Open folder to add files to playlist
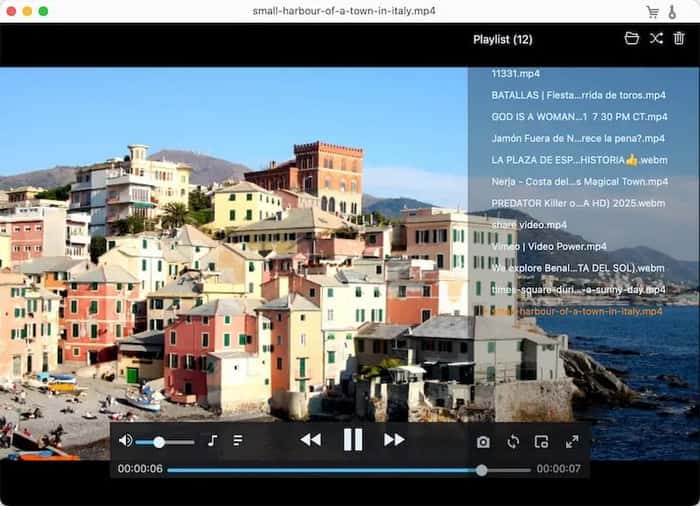Image resolution: width=700 pixels, height=506 pixels. 632,38
